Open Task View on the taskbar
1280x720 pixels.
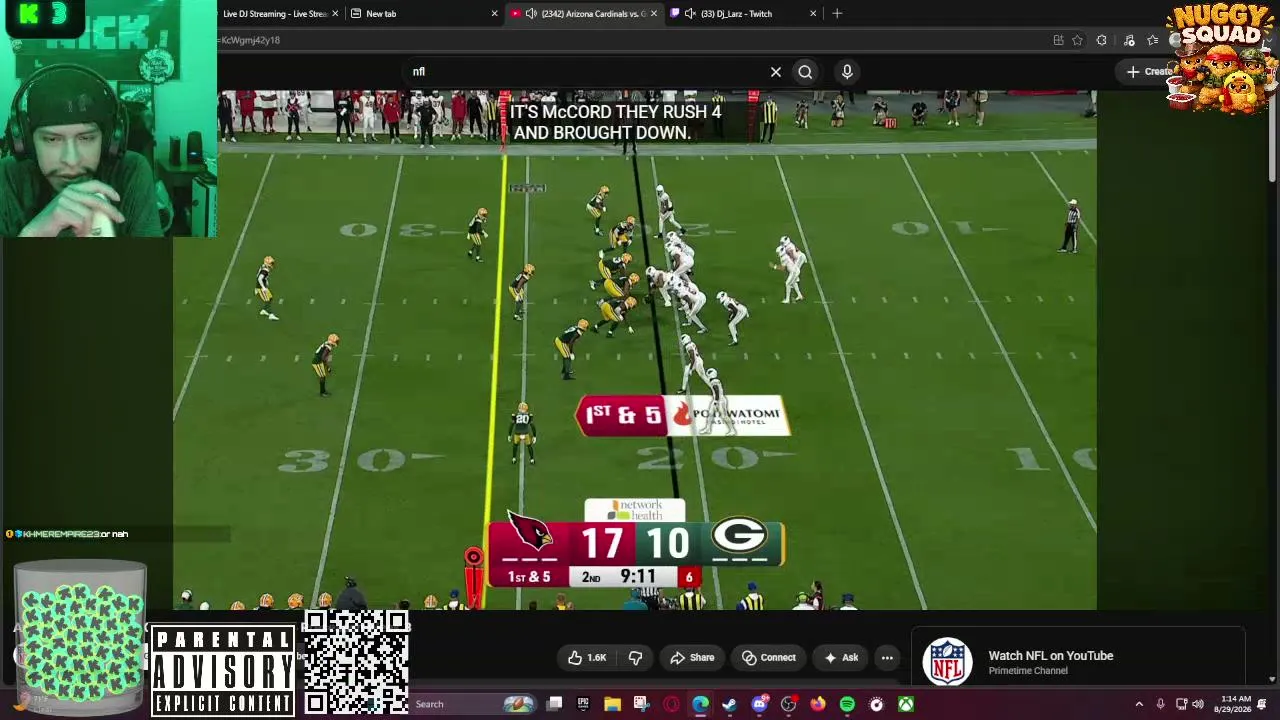pyautogui.click(x=555, y=704)
